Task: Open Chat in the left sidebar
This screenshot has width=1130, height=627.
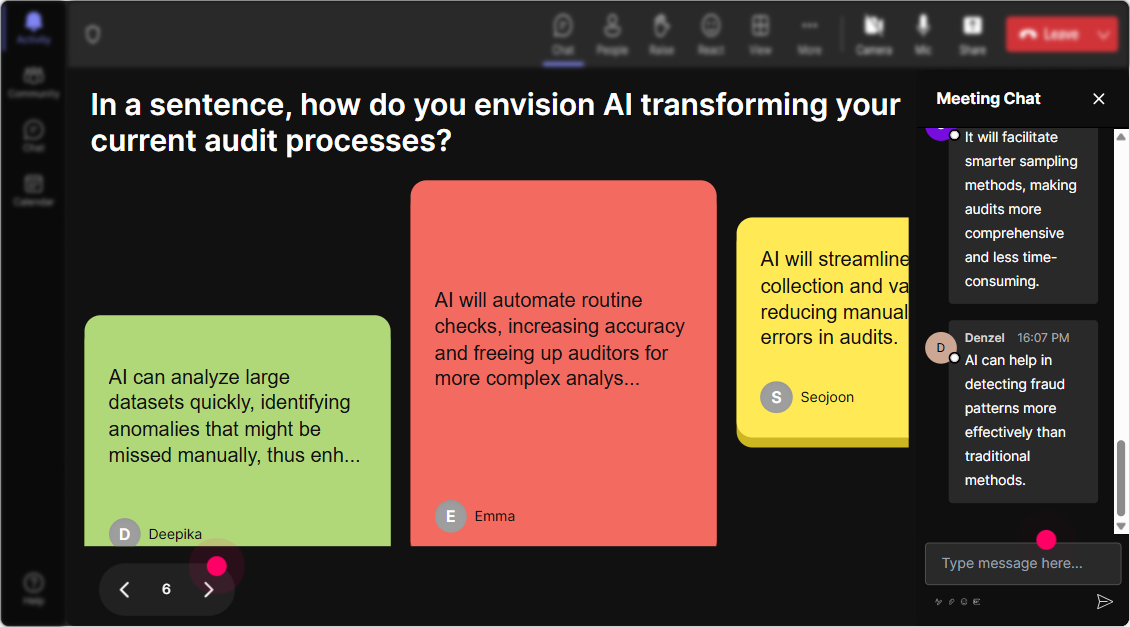Action: pos(33,135)
